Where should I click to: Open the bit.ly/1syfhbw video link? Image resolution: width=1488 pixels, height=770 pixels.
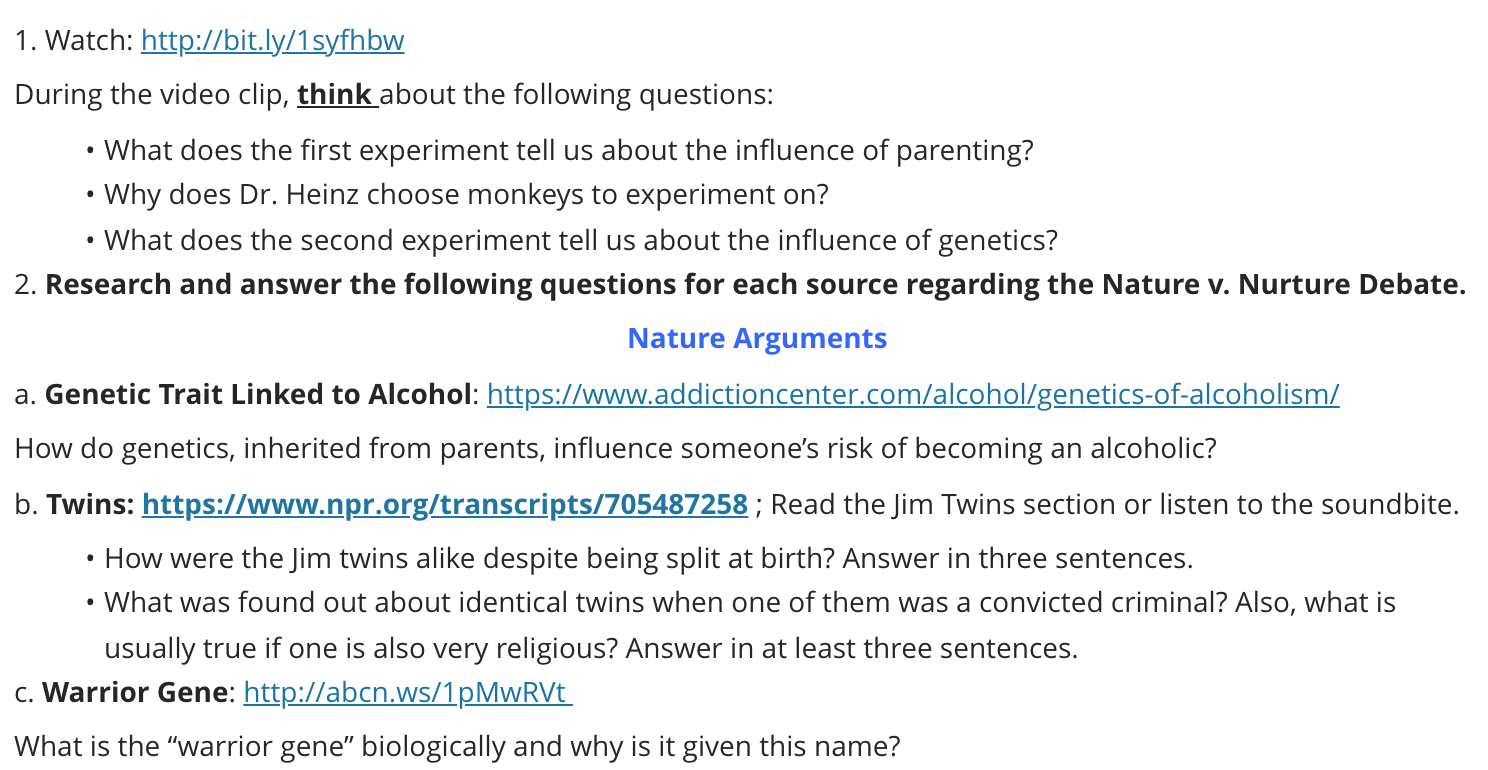(272, 40)
